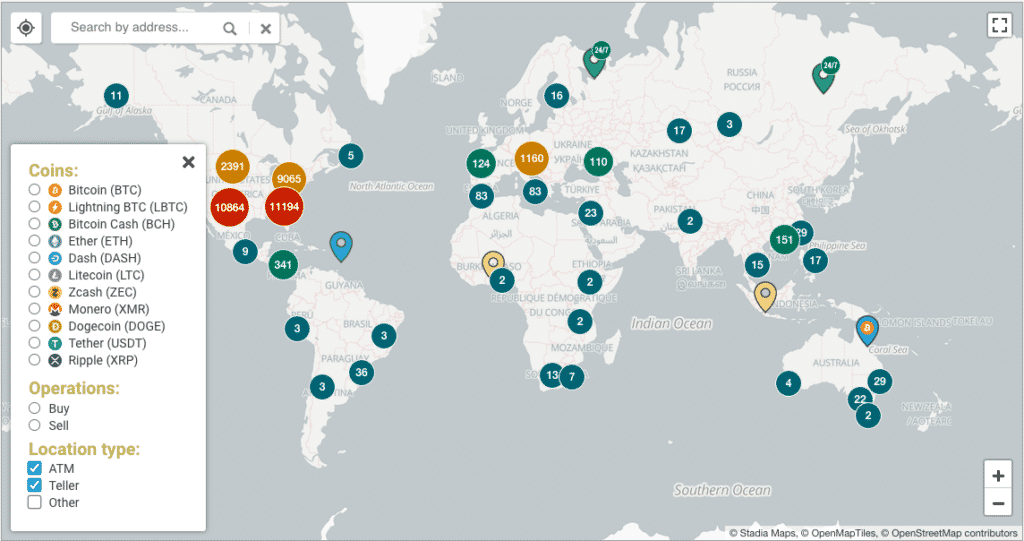
Task: Zoom in with the plus button
Action: click(x=998, y=476)
